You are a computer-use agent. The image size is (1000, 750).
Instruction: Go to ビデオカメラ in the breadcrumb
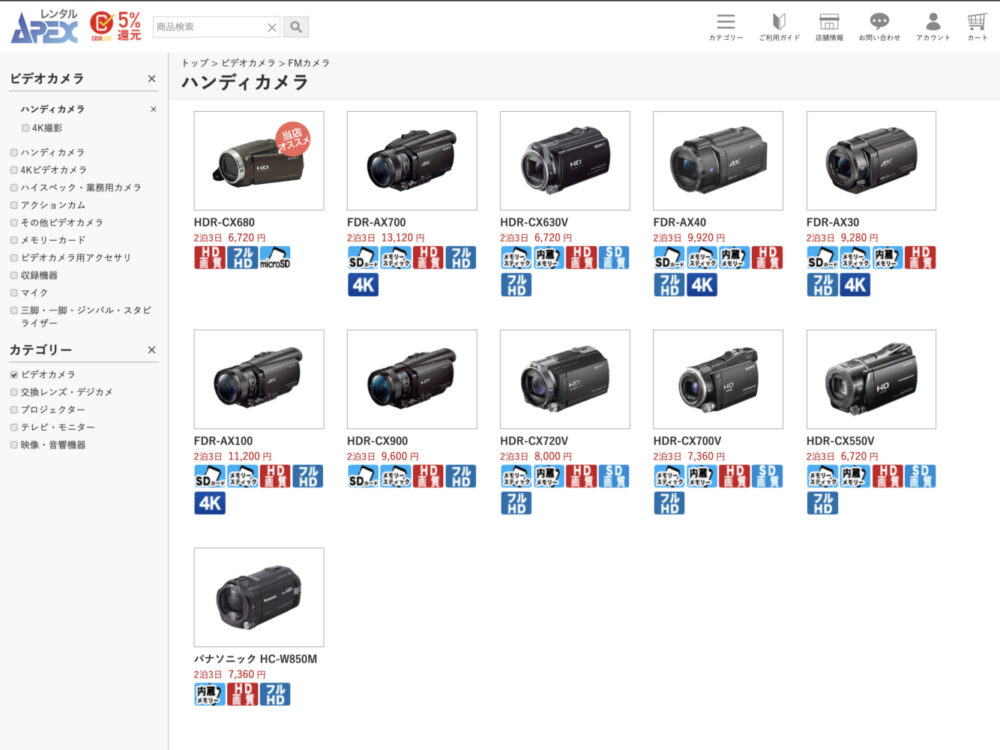point(248,63)
